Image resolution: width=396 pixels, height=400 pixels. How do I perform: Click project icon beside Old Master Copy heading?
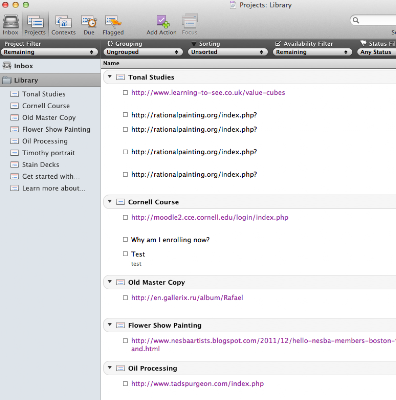120,282
